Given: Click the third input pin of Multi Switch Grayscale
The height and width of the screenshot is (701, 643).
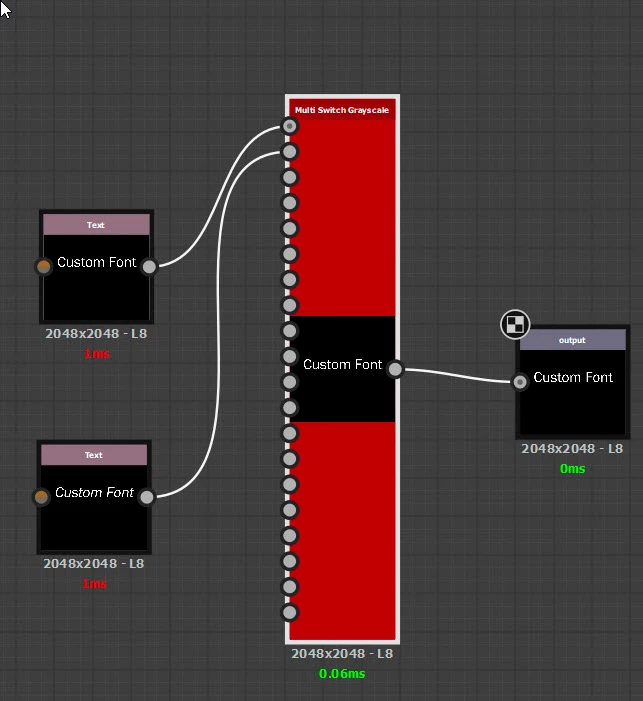Looking at the screenshot, I should coord(290,177).
